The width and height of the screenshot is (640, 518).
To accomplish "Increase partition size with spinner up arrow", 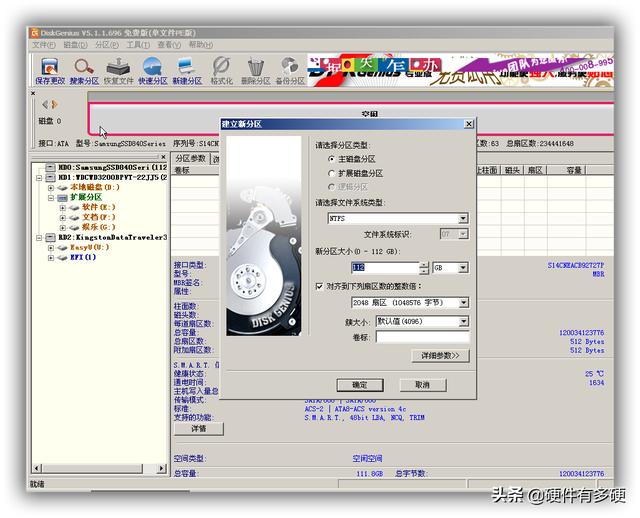I will (x=424, y=265).
